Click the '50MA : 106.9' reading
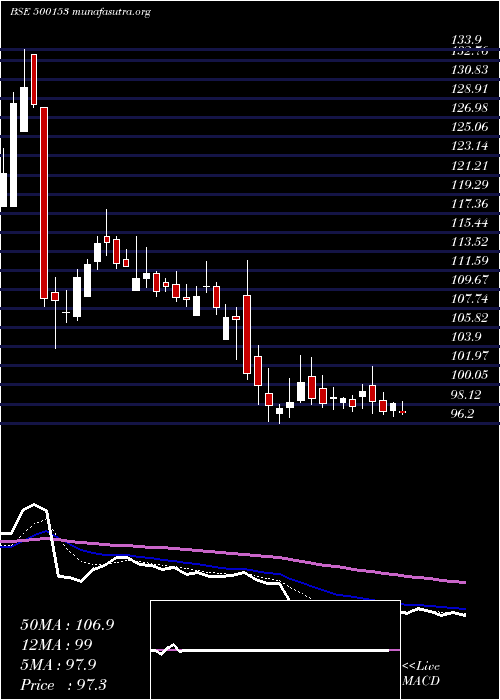Screen dimensions: 500x700 click(67, 625)
